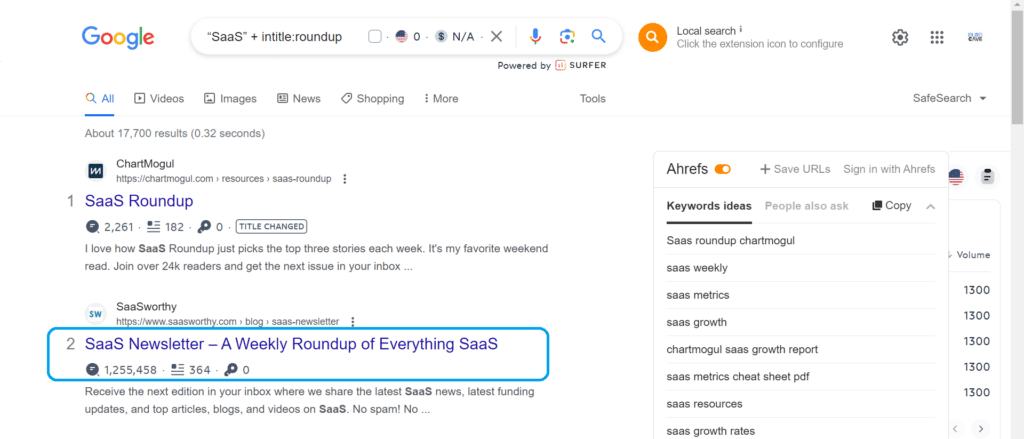
Task: Click Save URLs in the Ahrefs panel
Action: 795,169
